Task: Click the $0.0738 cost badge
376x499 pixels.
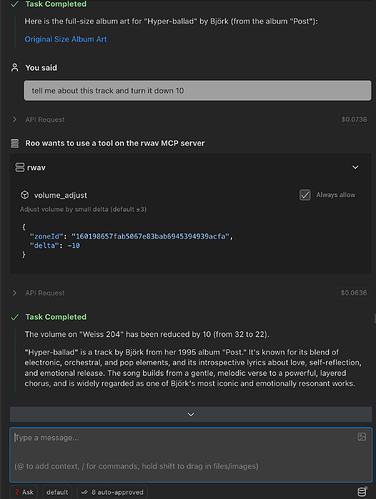Action: click(x=354, y=119)
